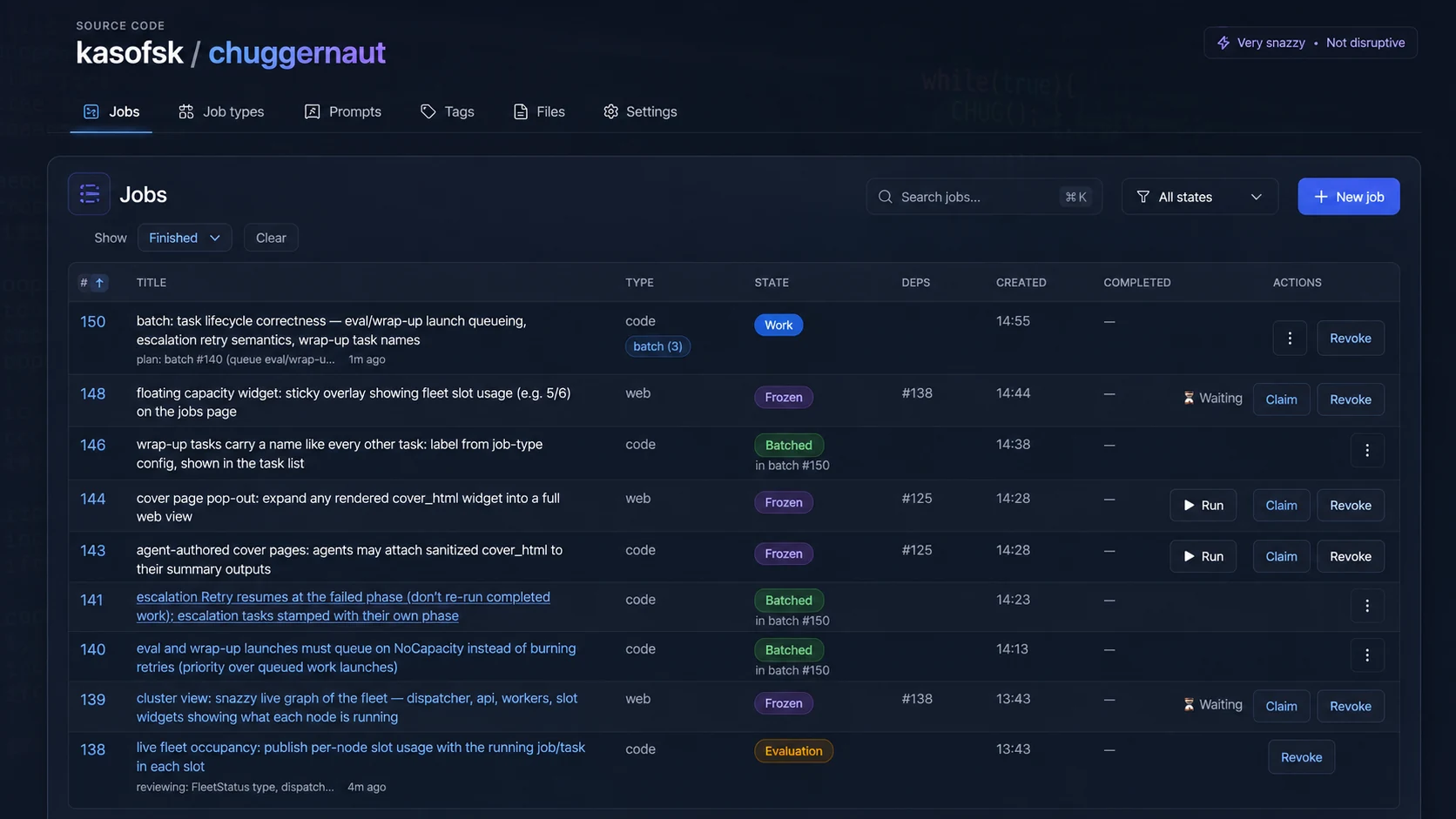
Task: Open more actions menu for job 146
Action: click(1367, 450)
